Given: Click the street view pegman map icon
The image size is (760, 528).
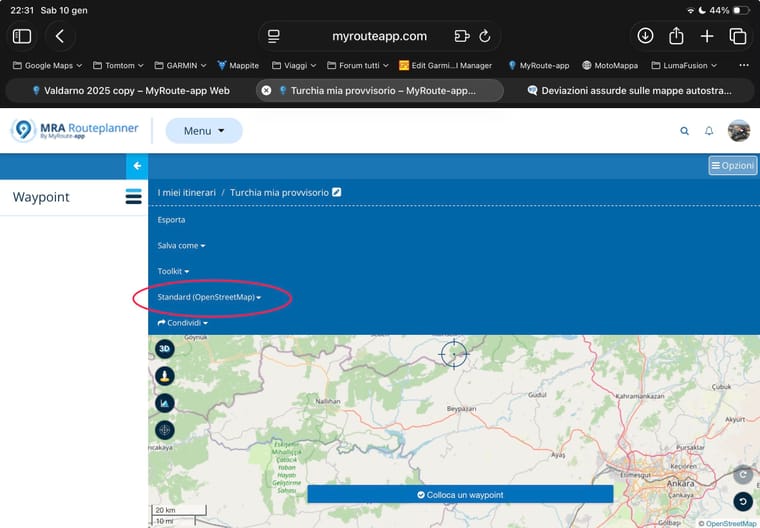Looking at the screenshot, I should 165,376.
